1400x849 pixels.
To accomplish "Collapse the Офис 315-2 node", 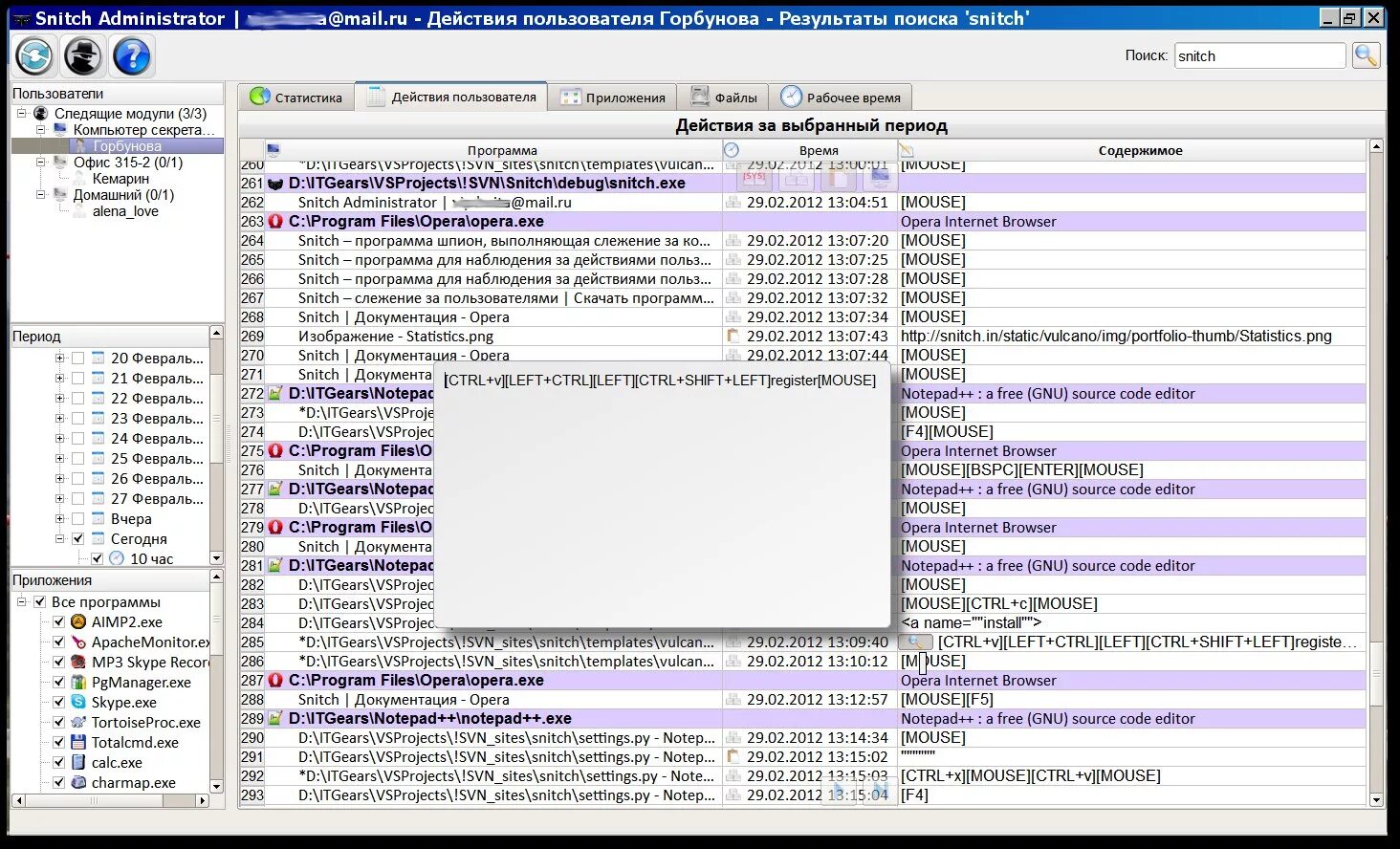I will pyautogui.click(x=40, y=162).
